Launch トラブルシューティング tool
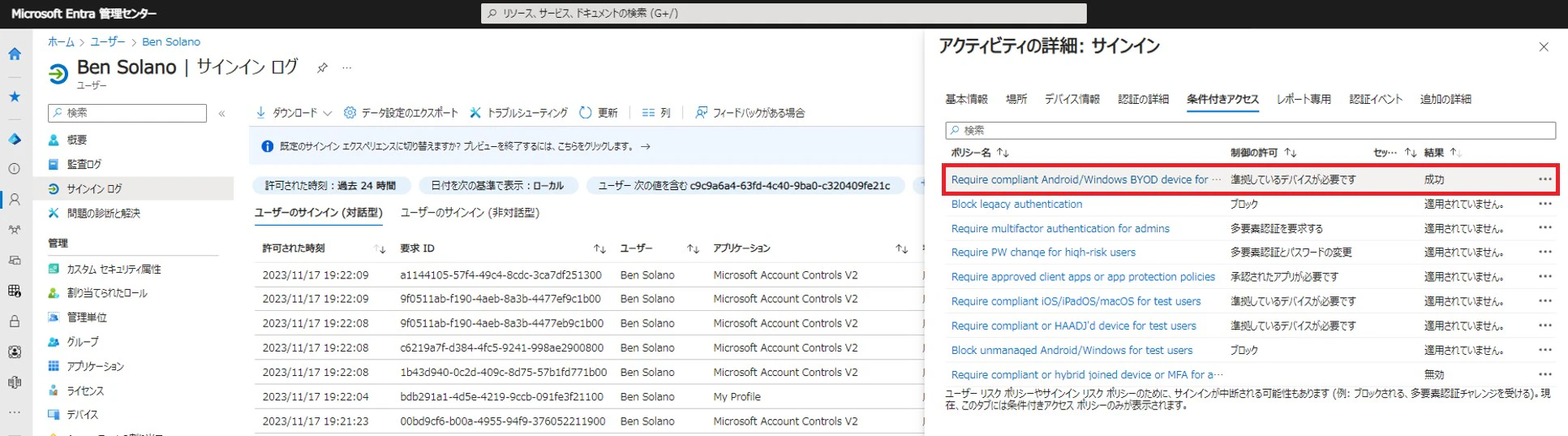The width and height of the screenshot is (1568, 436). pyautogui.click(x=518, y=113)
